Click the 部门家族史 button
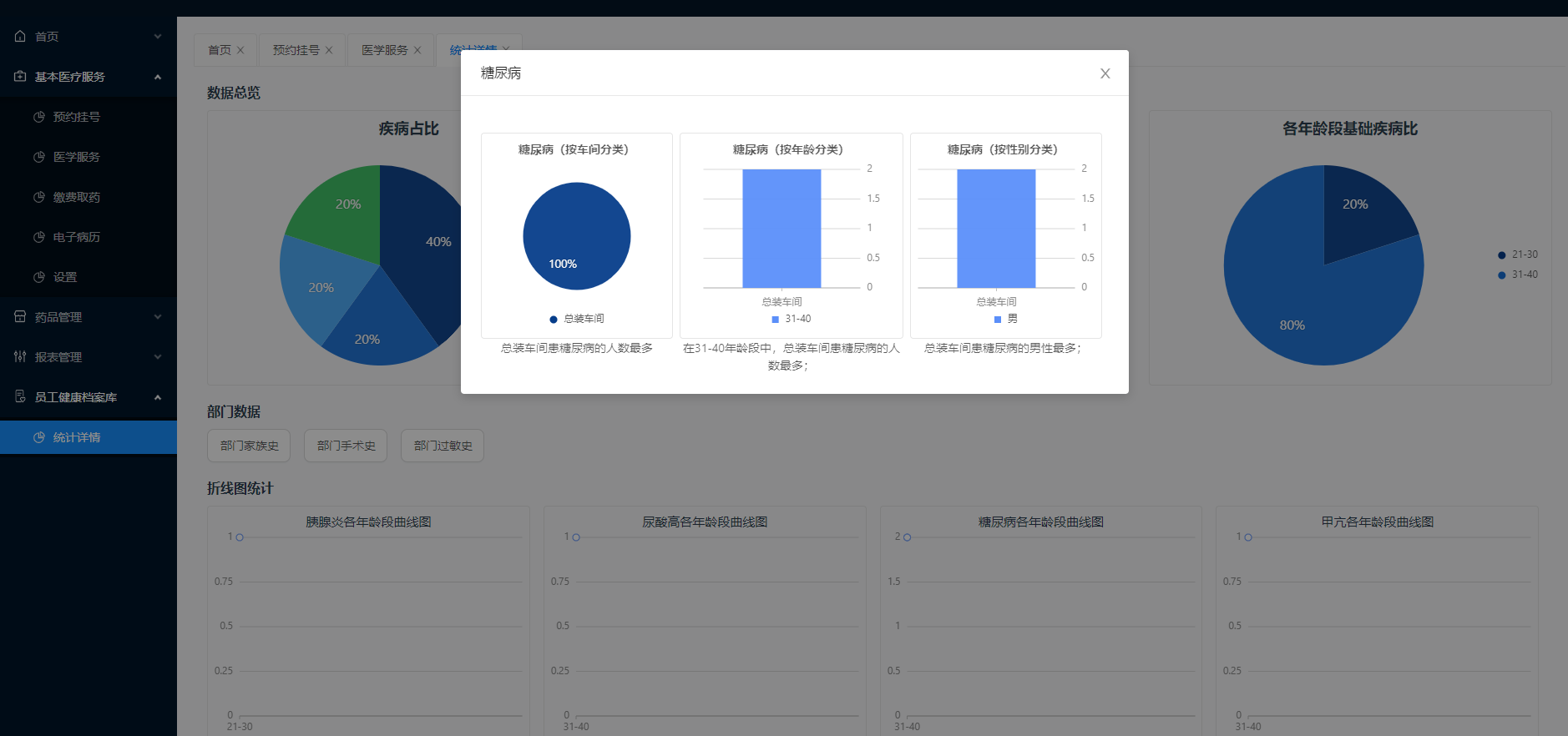The image size is (1568, 736). tap(249, 446)
